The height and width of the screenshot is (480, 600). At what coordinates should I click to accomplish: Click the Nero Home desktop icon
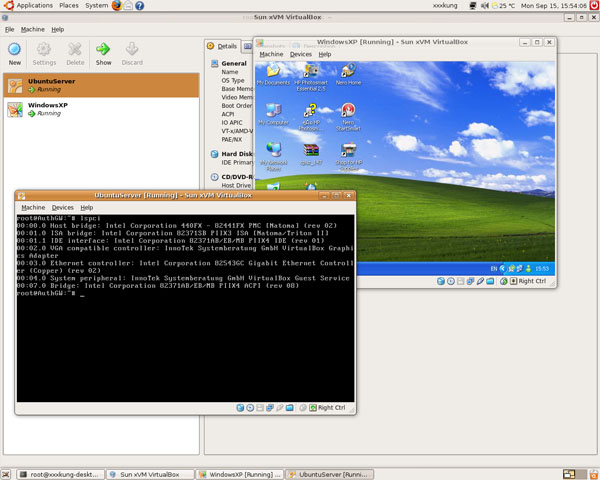coord(348,75)
